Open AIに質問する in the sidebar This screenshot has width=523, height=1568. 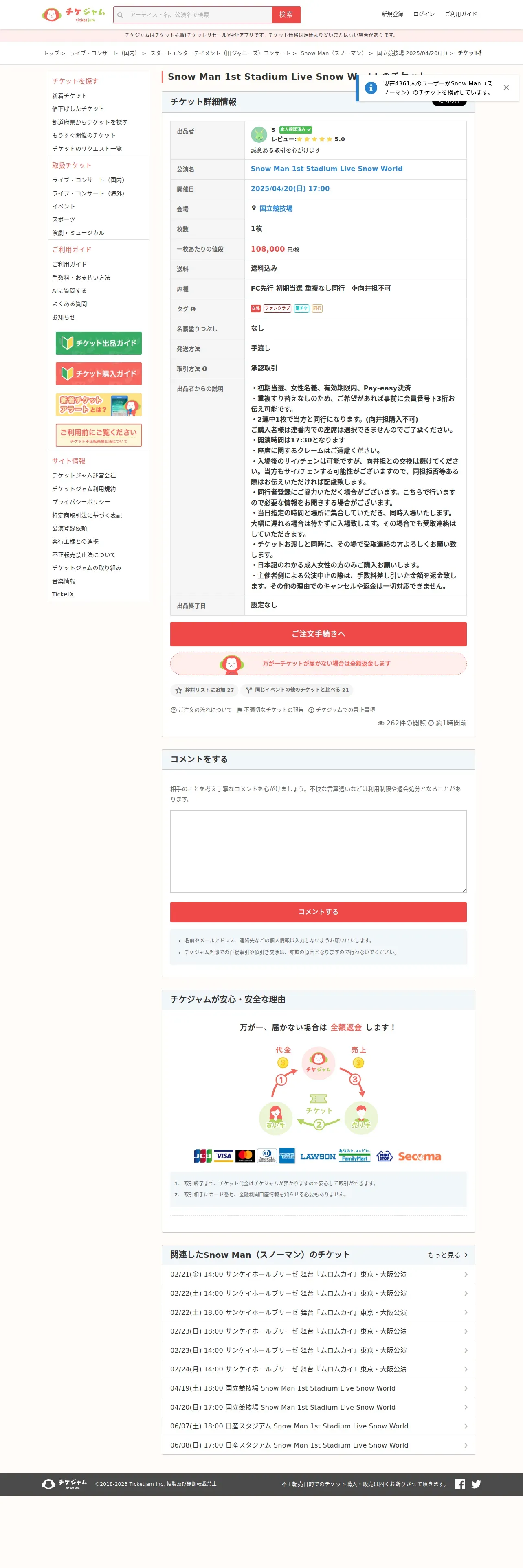click(69, 291)
